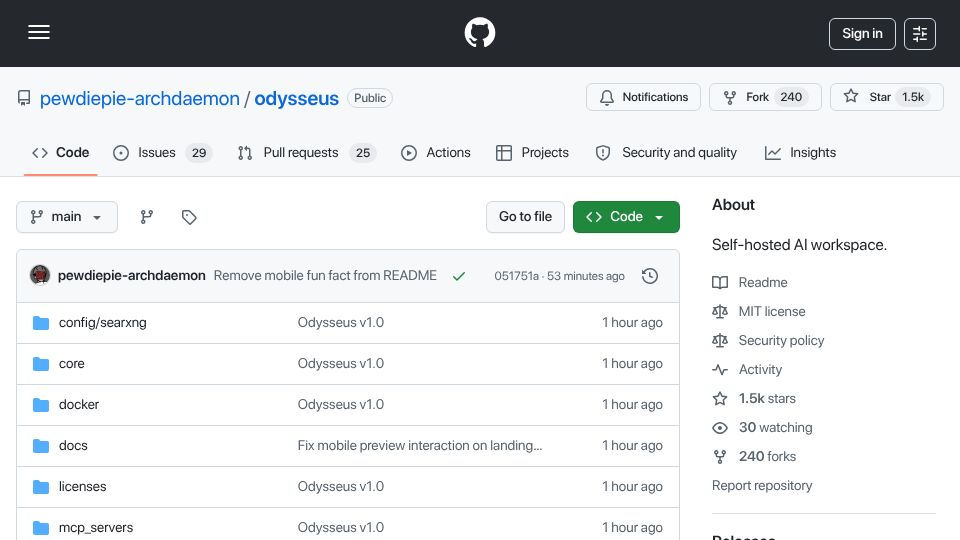The image size is (960, 540).
Task: Go to GitHub homepage via Octocat logo
Action: pyautogui.click(x=479, y=32)
